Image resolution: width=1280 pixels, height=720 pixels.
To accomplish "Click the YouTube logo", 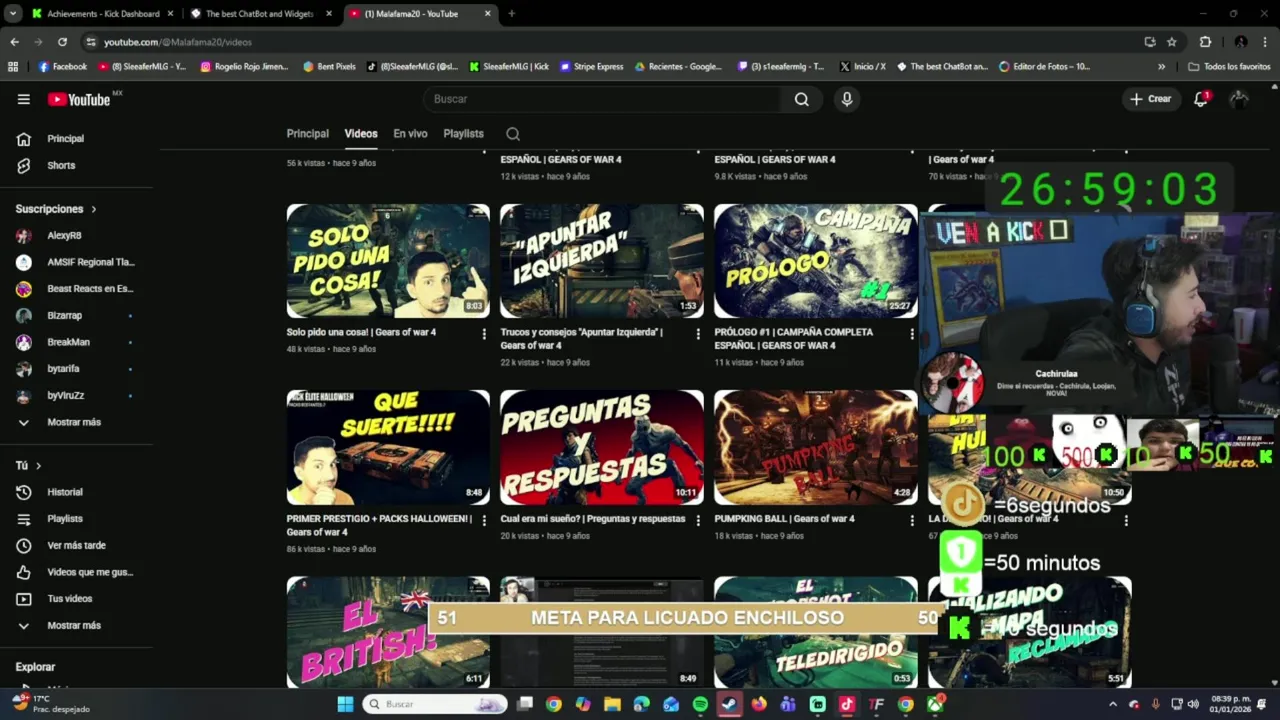I will pyautogui.click(x=79, y=99).
